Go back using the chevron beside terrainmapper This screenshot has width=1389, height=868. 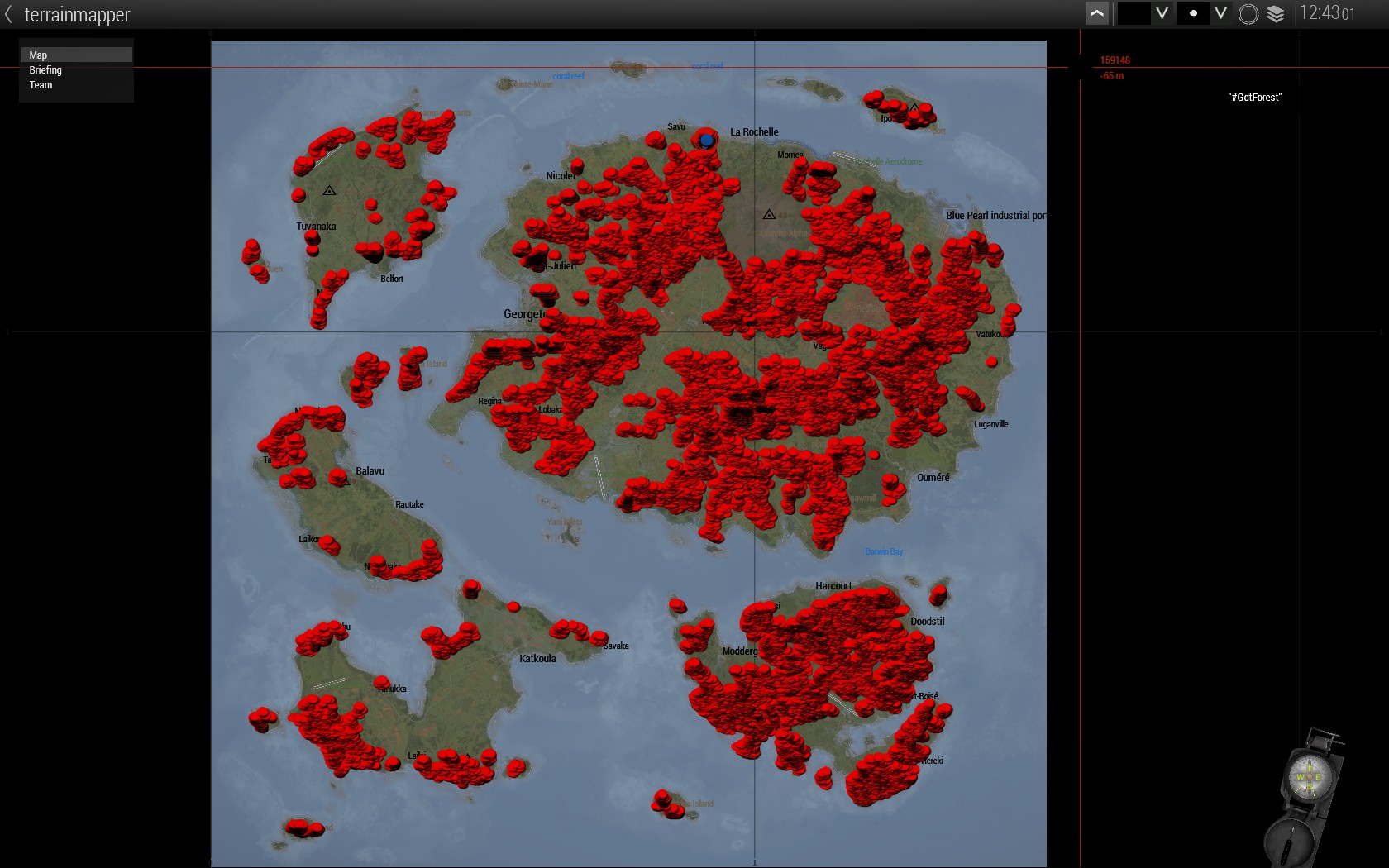(x=8, y=14)
